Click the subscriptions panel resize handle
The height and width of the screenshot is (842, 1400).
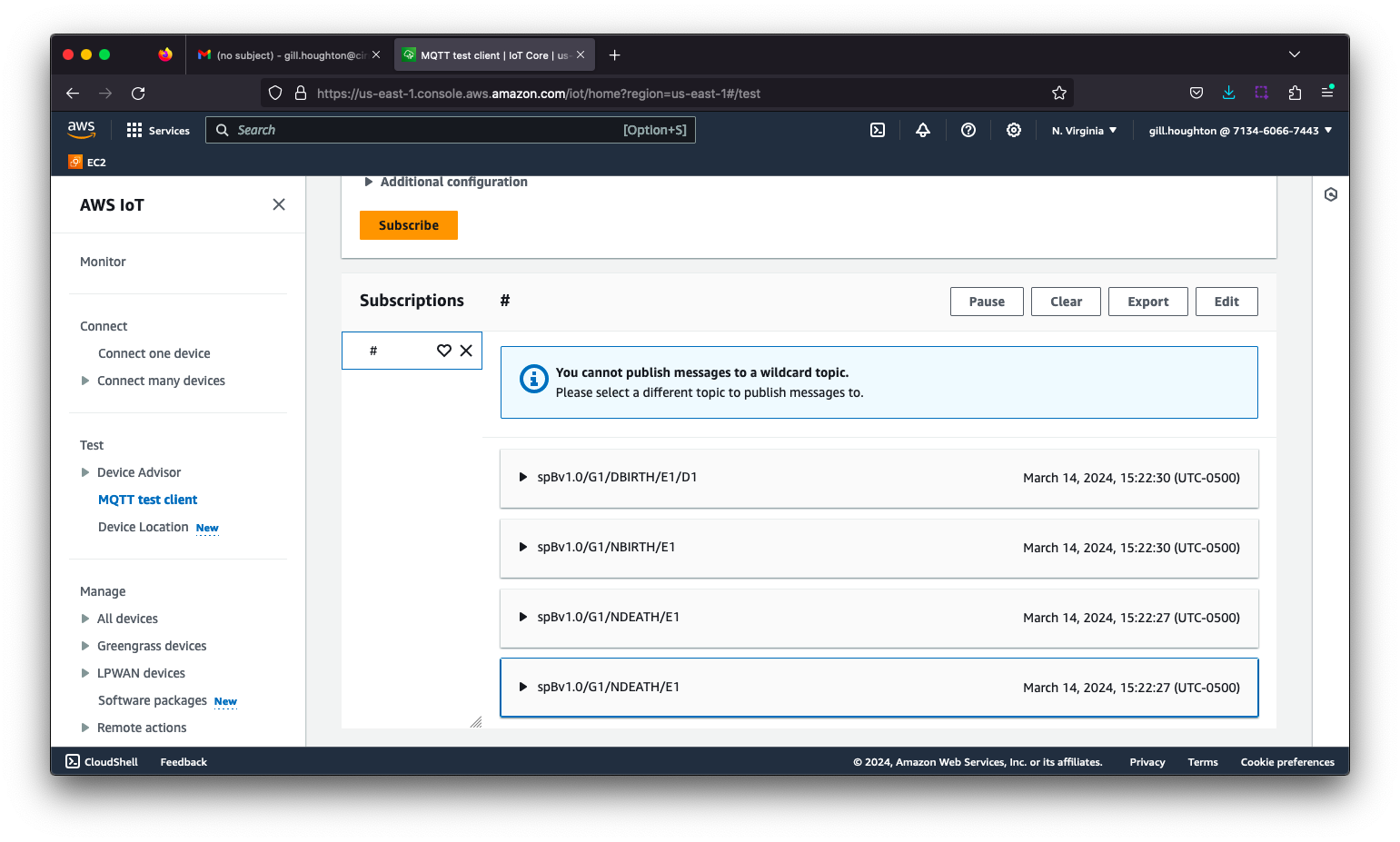[x=475, y=722]
